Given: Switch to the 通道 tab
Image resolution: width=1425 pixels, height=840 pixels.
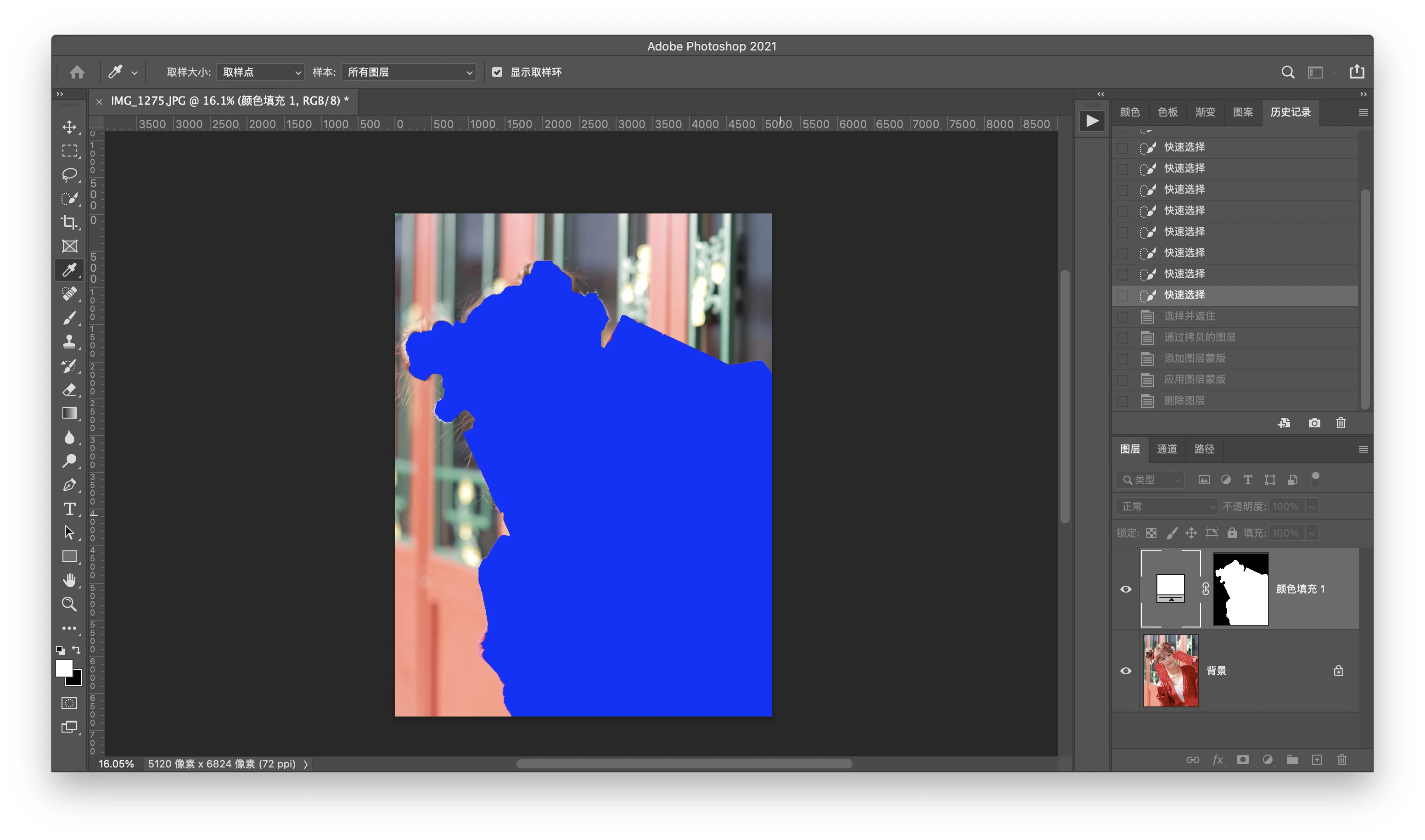Looking at the screenshot, I should (1166, 449).
